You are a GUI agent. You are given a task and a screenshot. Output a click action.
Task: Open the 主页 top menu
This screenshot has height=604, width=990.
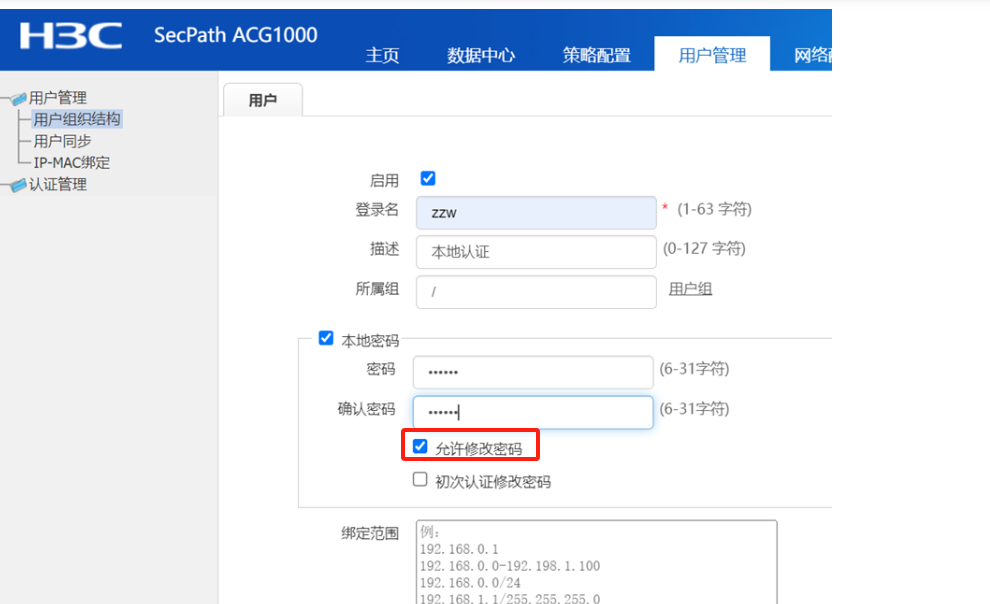(x=382, y=56)
